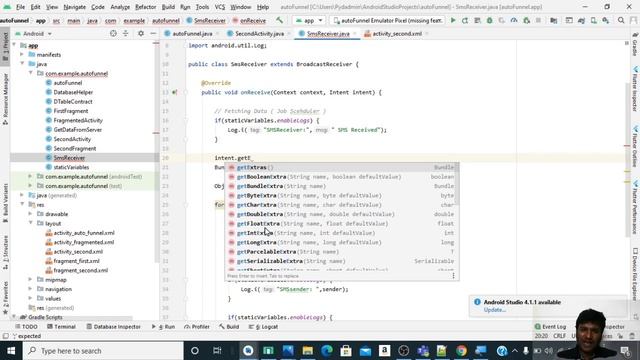This screenshot has height=360, width=640.
Task: Open SDK Manager icon in toolbar
Action: 605,20
